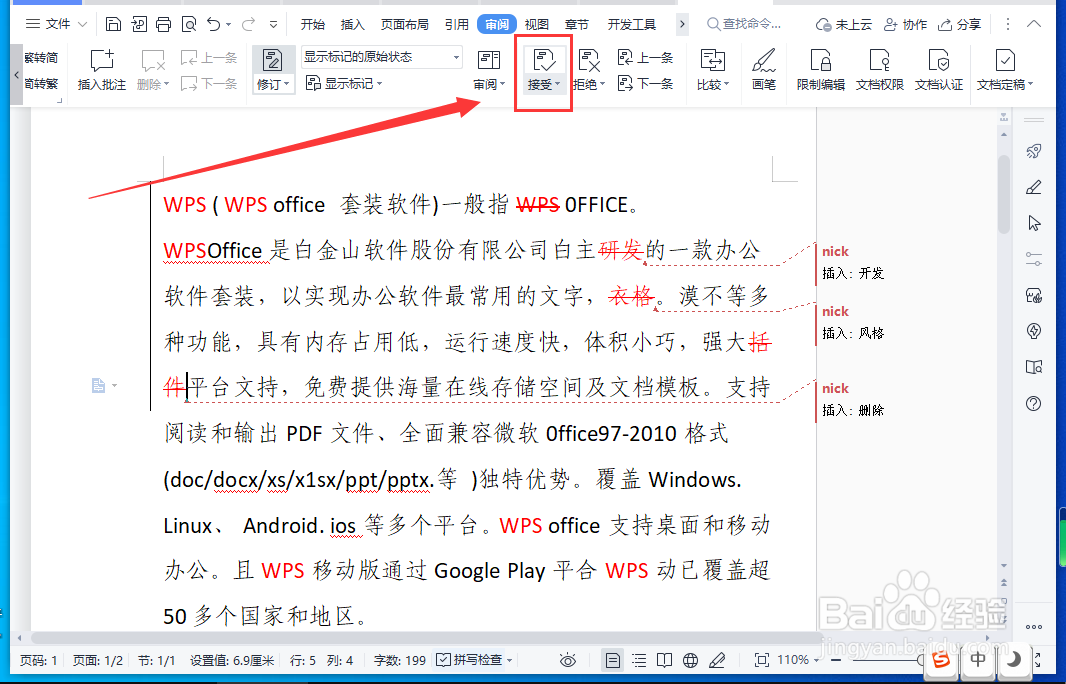Click the Compare (比较) documents icon
1066x684 pixels.
tap(712, 61)
